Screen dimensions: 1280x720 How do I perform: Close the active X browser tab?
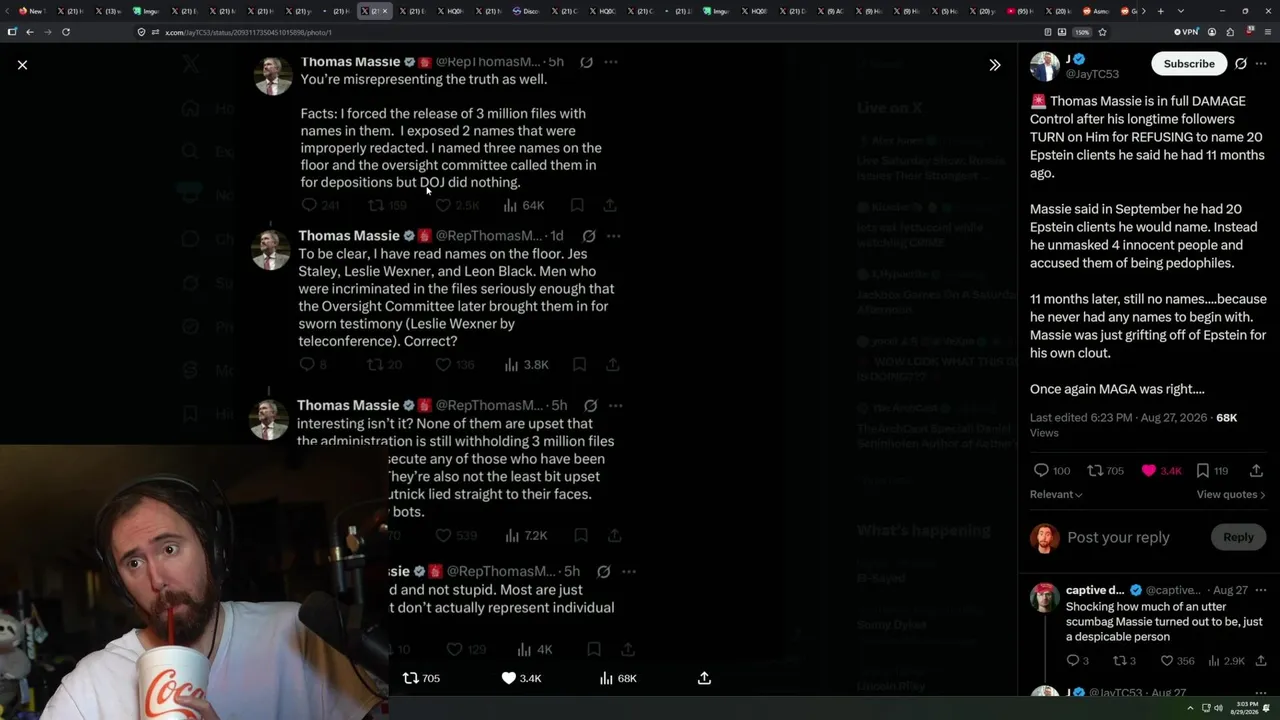(385, 11)
